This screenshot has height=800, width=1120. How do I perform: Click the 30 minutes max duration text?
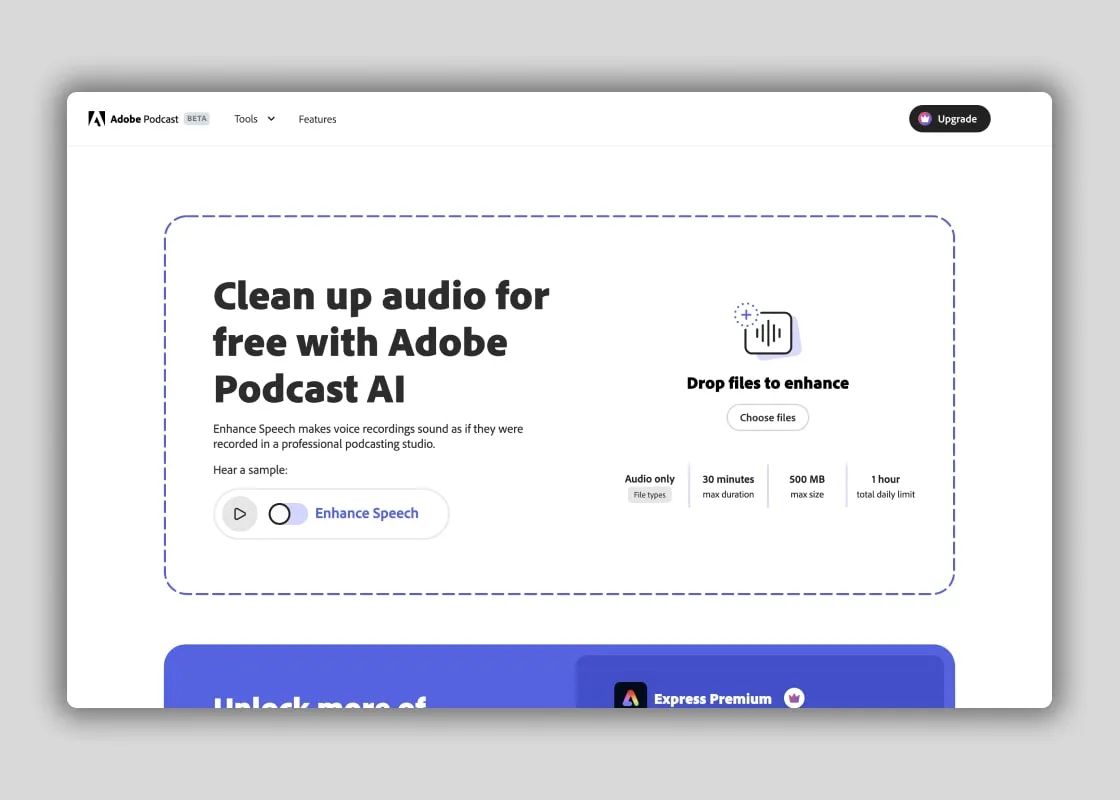[728, 486]
